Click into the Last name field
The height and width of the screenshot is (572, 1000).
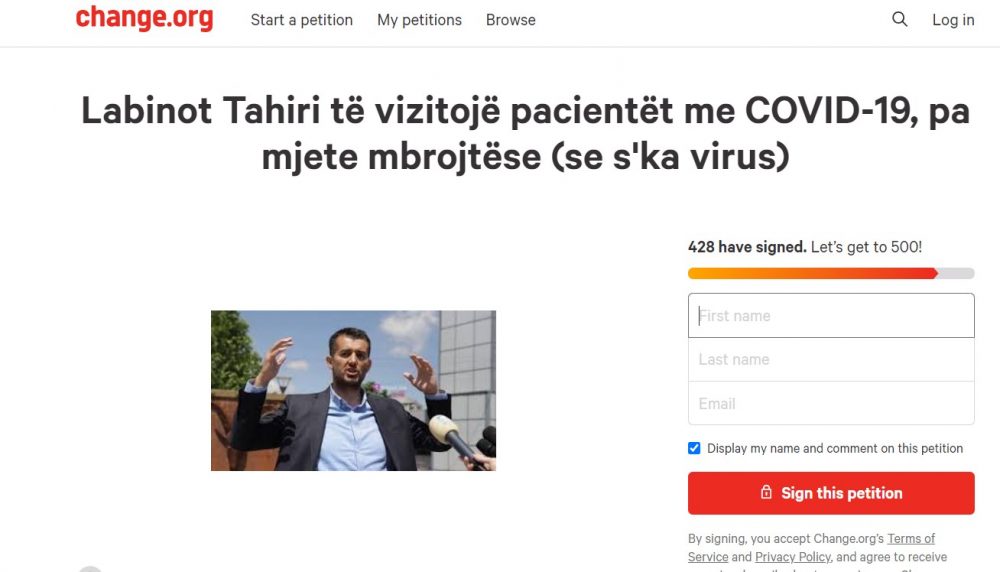click(x=831, y=360)
